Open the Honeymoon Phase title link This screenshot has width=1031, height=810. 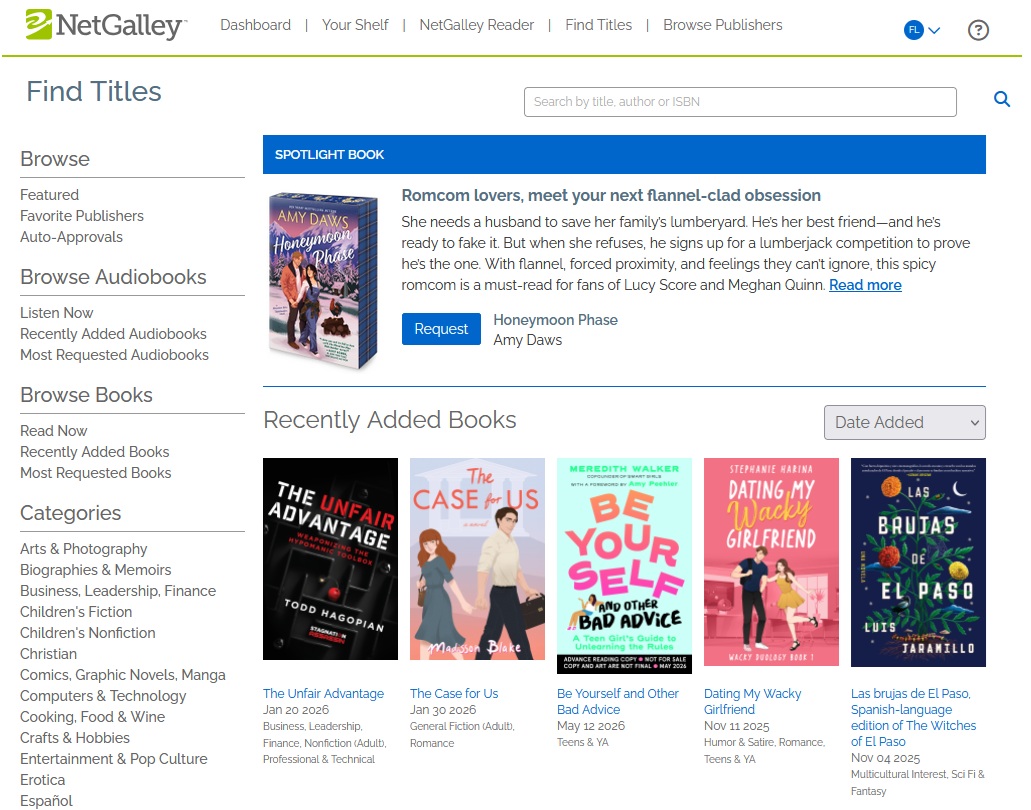point(556,320)
